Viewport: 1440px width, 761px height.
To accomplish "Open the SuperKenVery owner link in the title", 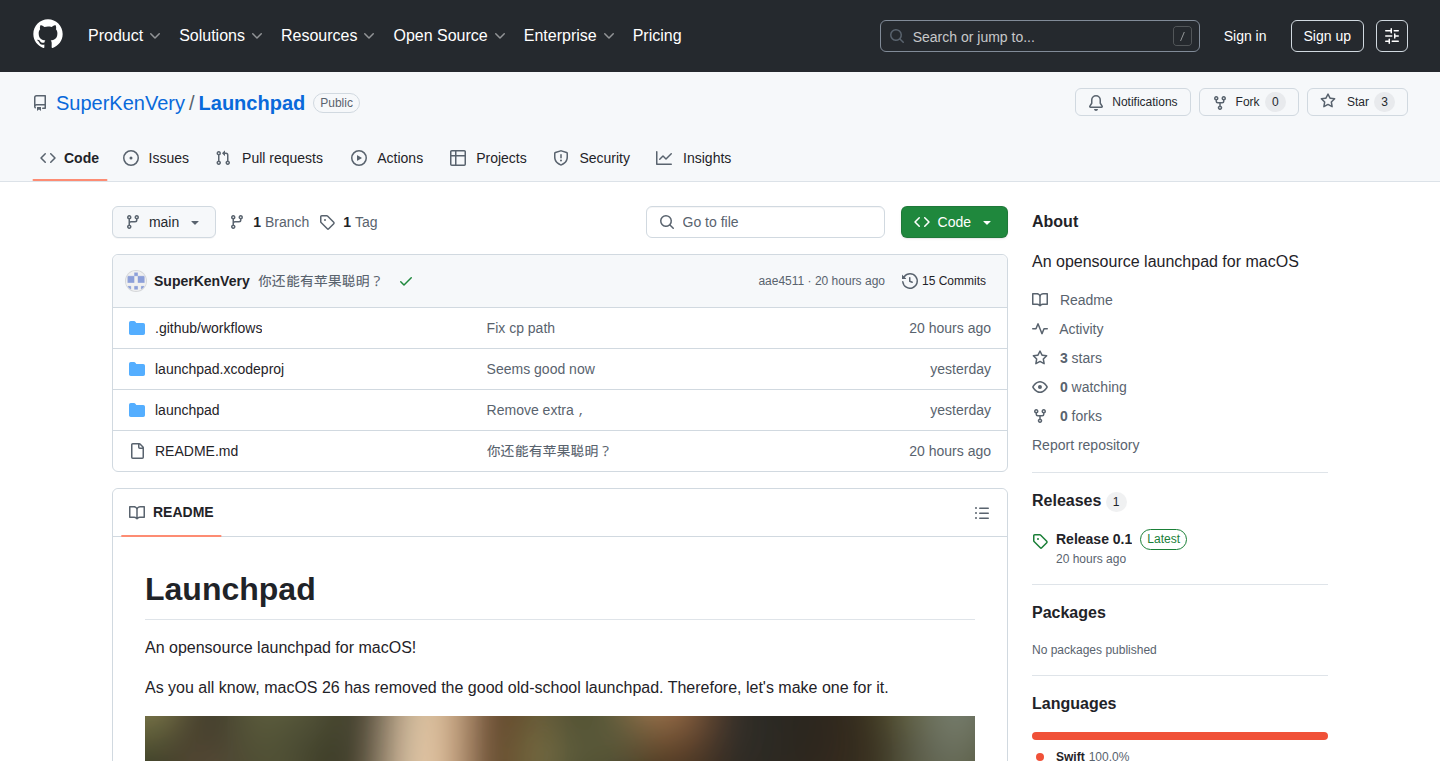I will pyautogui.click(x=120, y=103).
